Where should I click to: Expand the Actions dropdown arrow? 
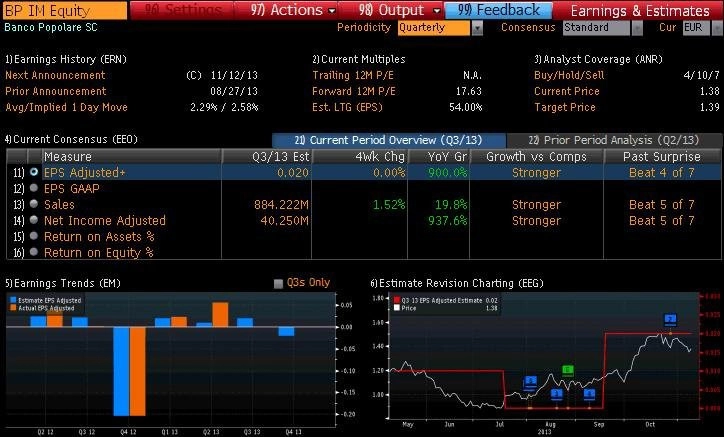[x=332, y=11]
